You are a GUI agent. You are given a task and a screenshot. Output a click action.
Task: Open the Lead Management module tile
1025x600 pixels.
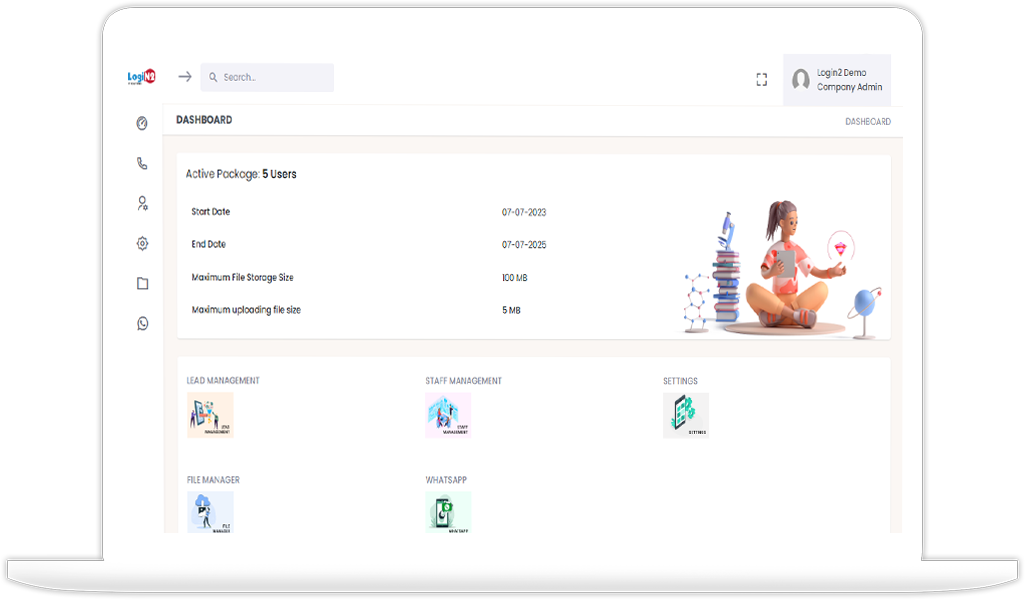pos(210,415)
